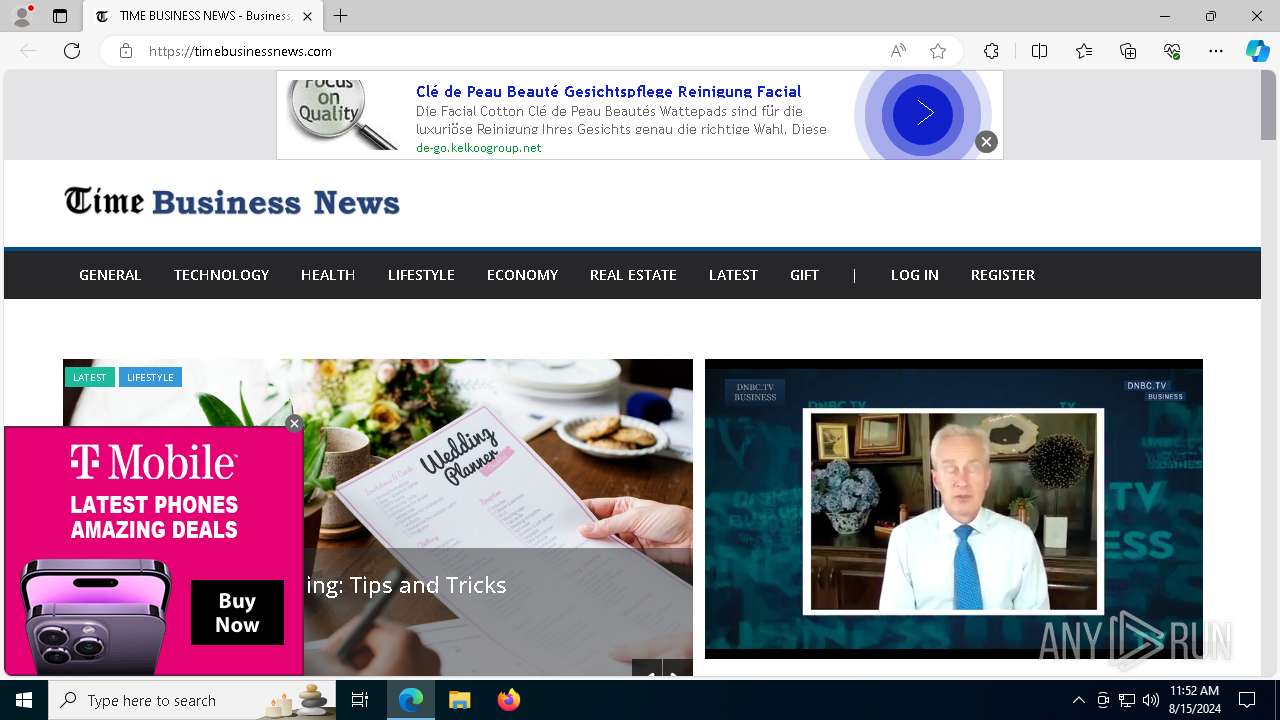The height and width of the screenshot is (720, 1280).
Task: Open a new tab with plus button
Action: (341, 16)
